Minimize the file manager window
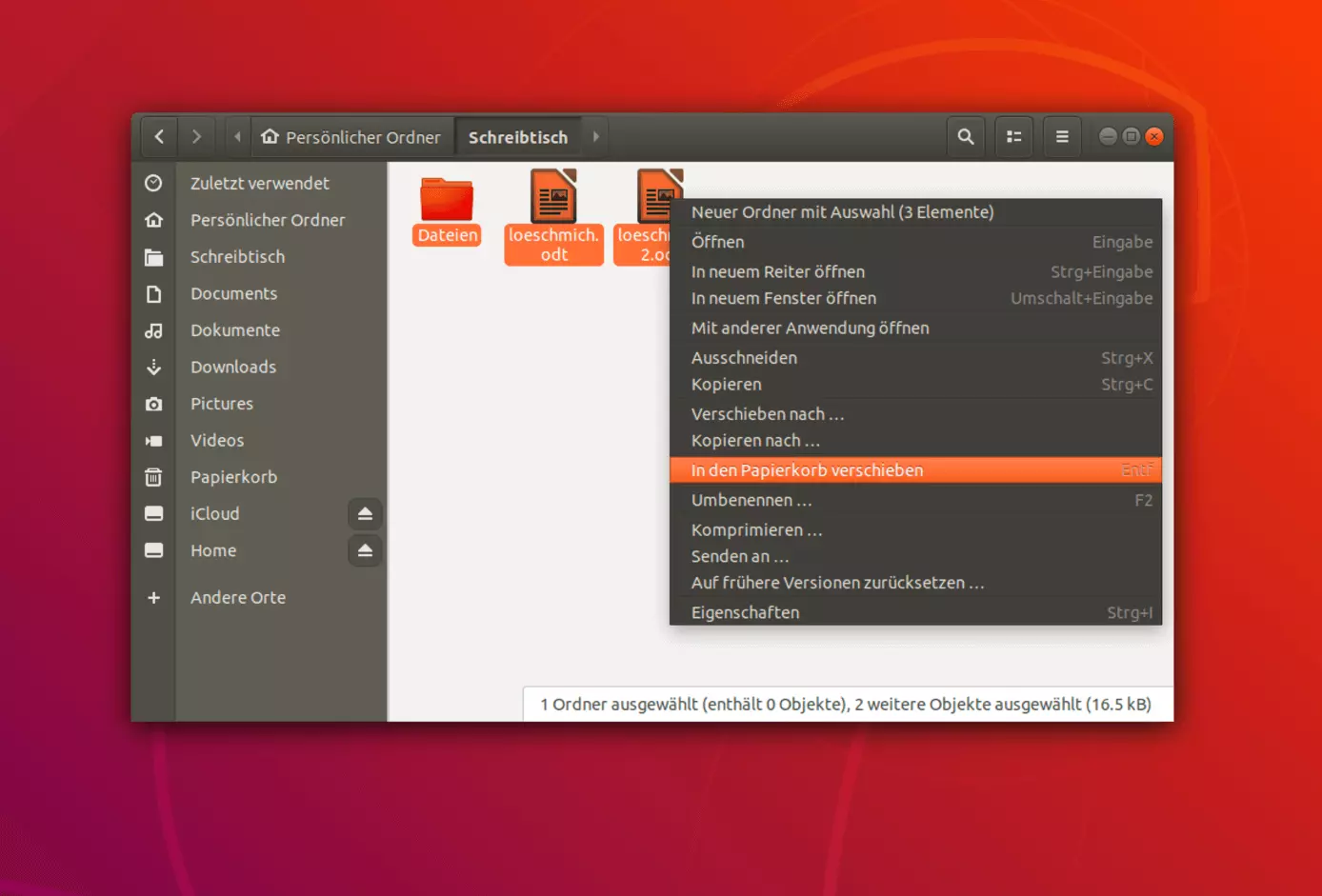The image size is (1322, 896). [x=1108, y=136]
